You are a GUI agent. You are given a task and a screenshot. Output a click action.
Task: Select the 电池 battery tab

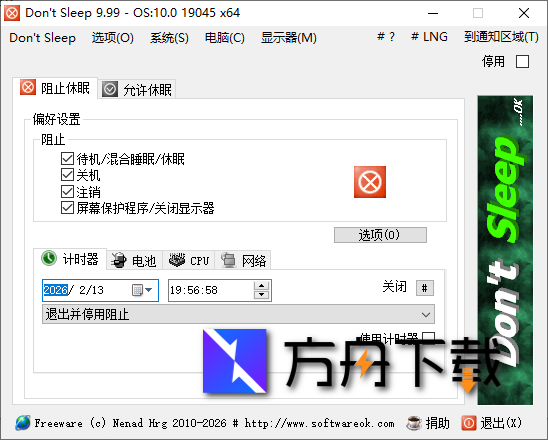(x=134, y=260)
